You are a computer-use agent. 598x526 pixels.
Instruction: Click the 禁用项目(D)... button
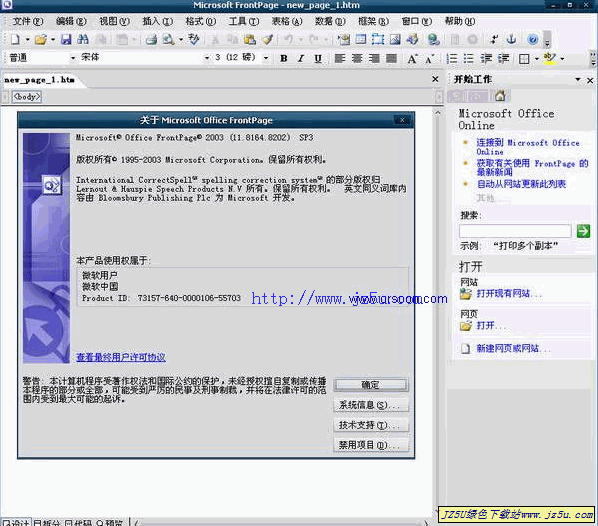pyautogui.click(x=371, y=445)
